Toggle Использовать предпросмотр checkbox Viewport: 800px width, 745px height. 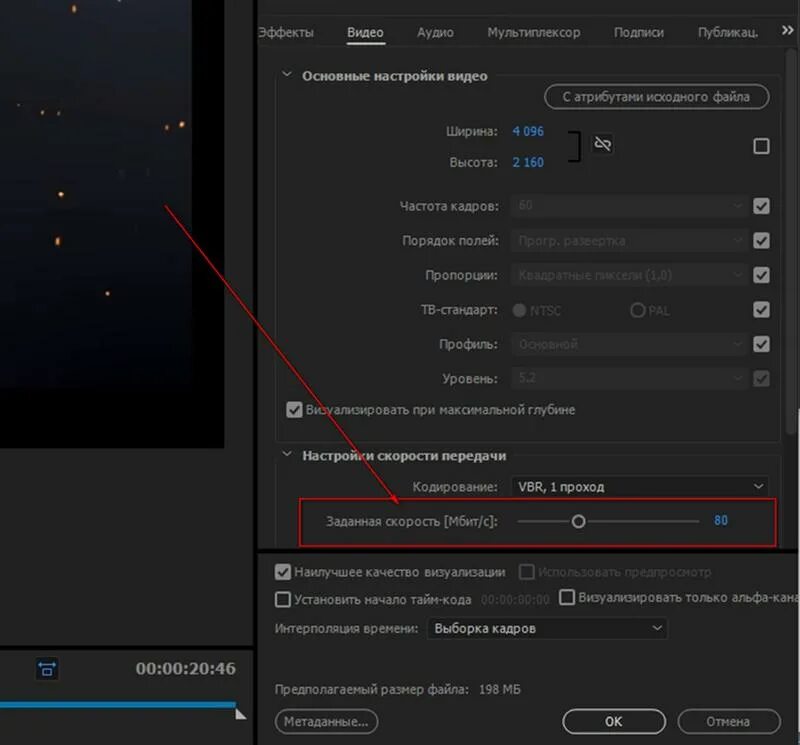click(527, 572)
